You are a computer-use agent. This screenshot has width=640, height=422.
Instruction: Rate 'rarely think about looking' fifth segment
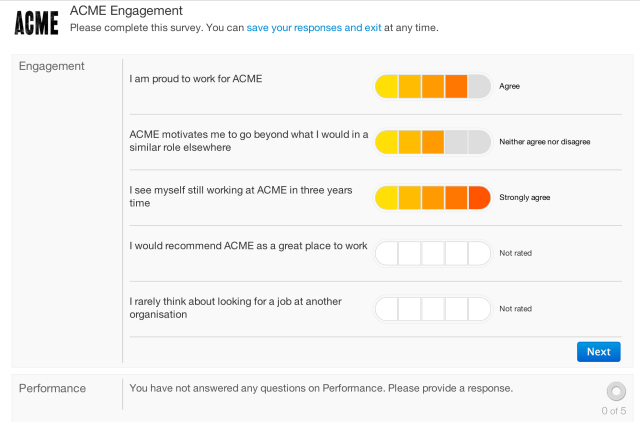click(479, 309)
